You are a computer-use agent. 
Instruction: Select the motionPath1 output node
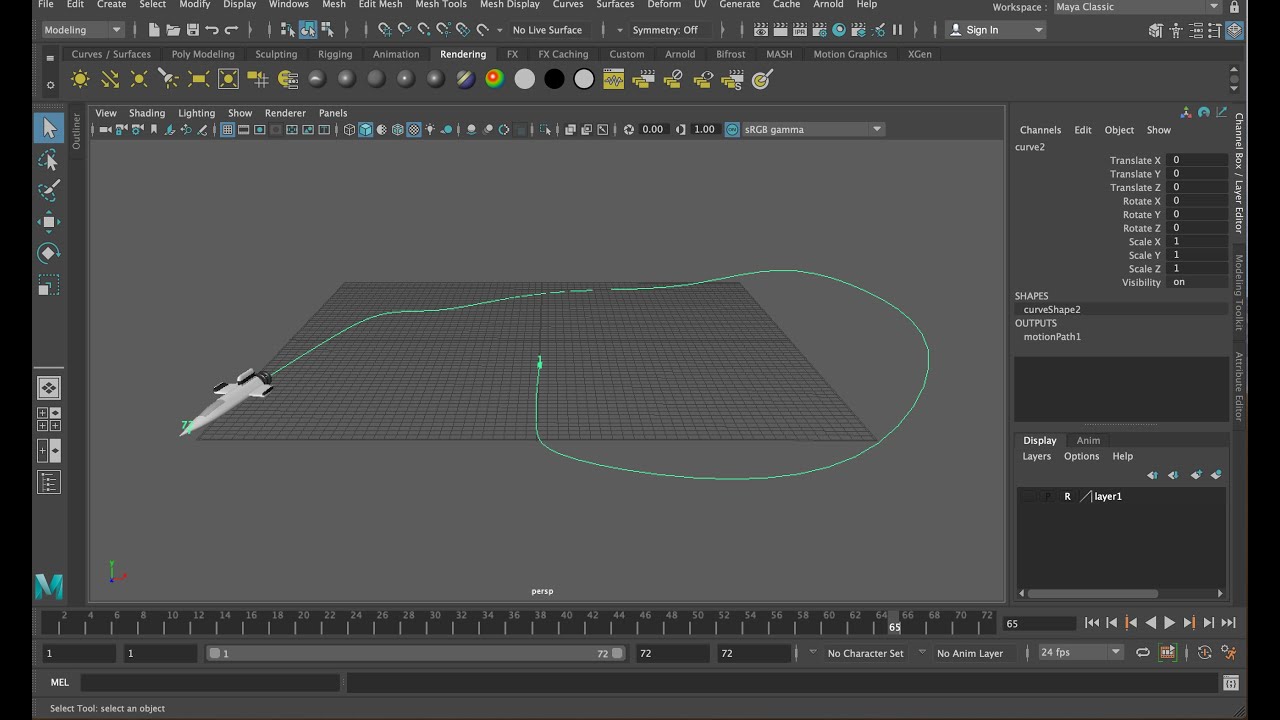[1052, 337]
